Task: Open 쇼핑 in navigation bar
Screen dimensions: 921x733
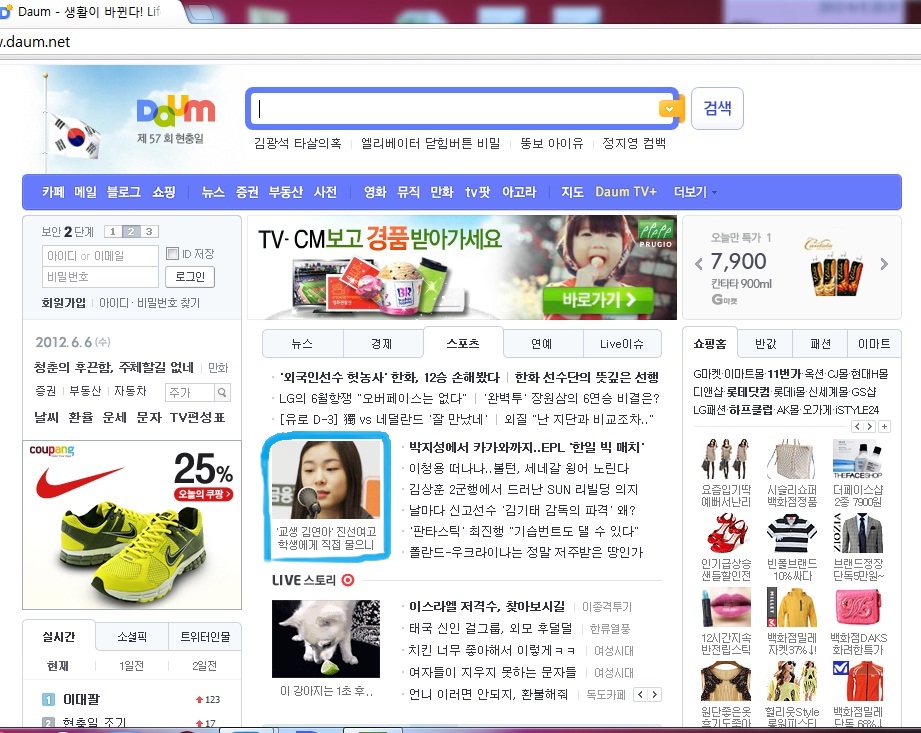Action: click(164, 192)
